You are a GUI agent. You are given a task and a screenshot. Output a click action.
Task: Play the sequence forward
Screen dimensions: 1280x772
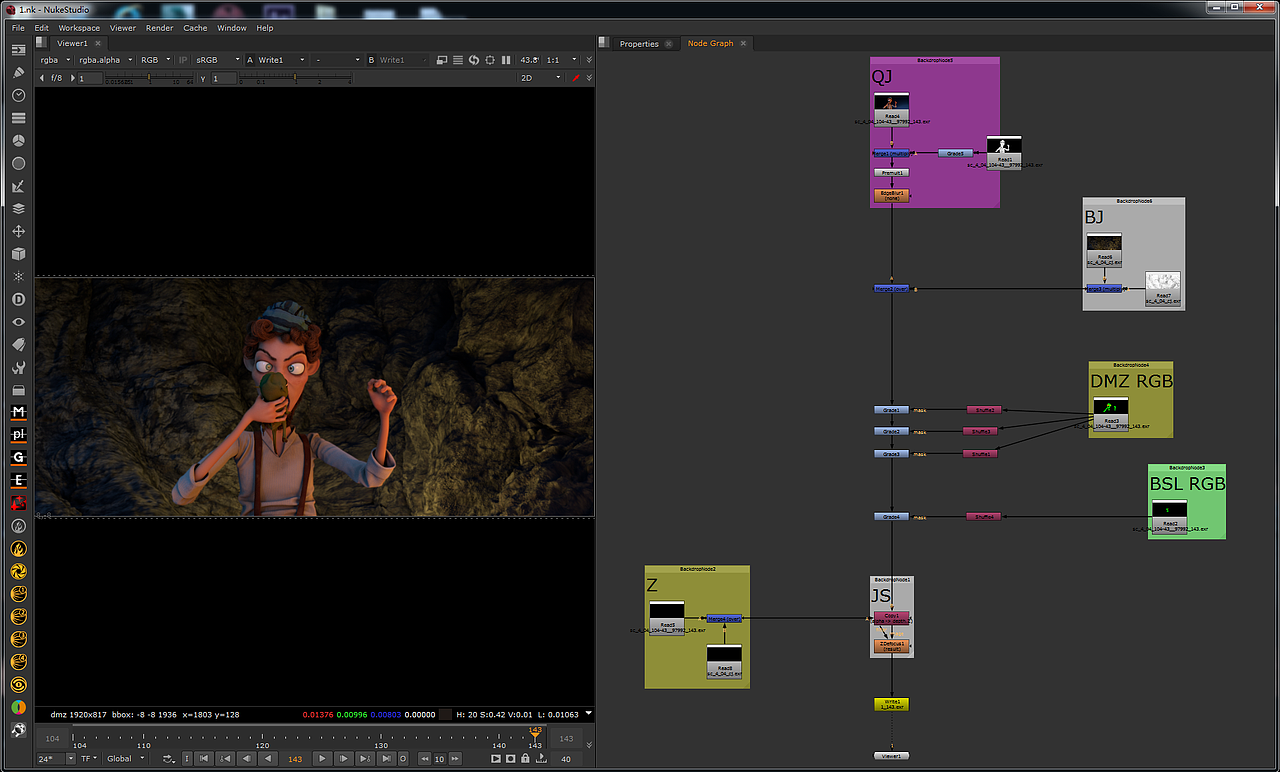tap(322, 759)
